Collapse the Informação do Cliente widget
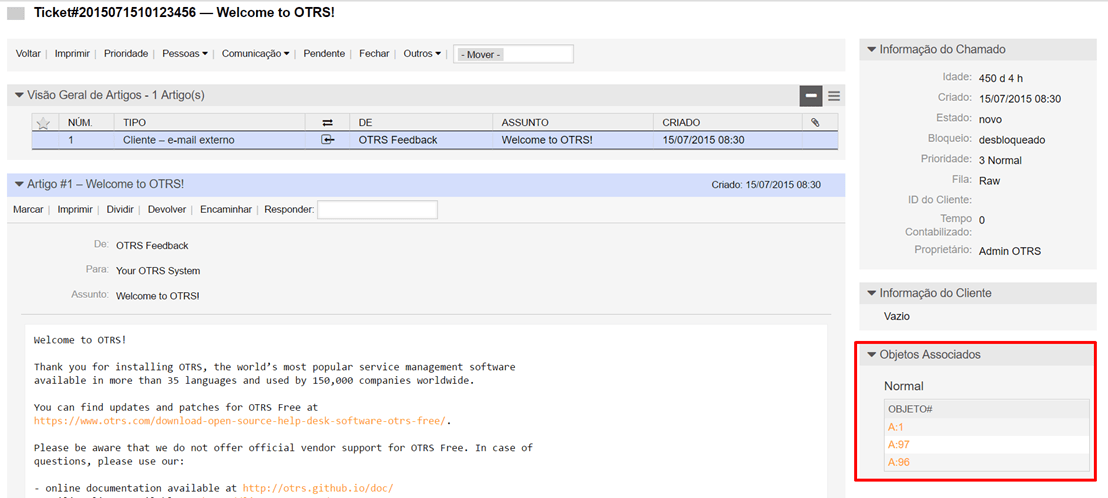 [872, 293]
